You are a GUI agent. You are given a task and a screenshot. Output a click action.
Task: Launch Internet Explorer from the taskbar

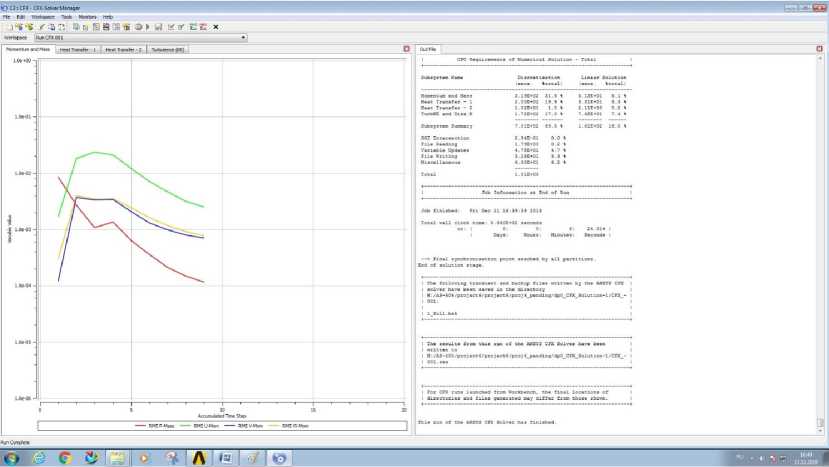(39, 457)
